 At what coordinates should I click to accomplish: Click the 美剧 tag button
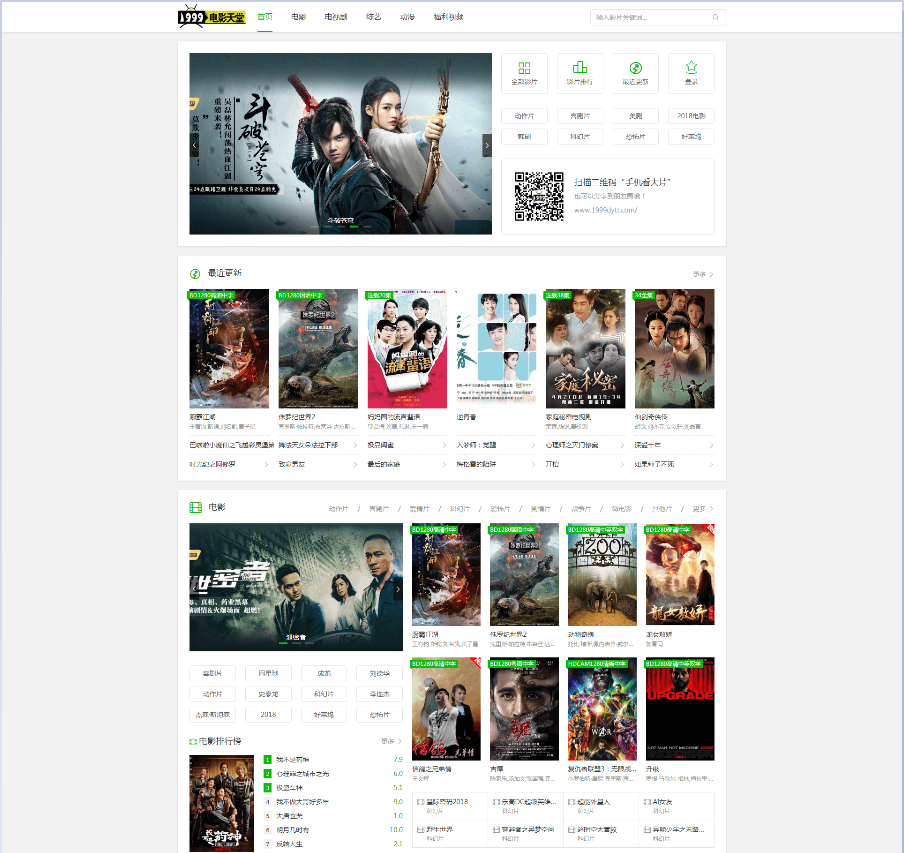(x=635, y=116)
